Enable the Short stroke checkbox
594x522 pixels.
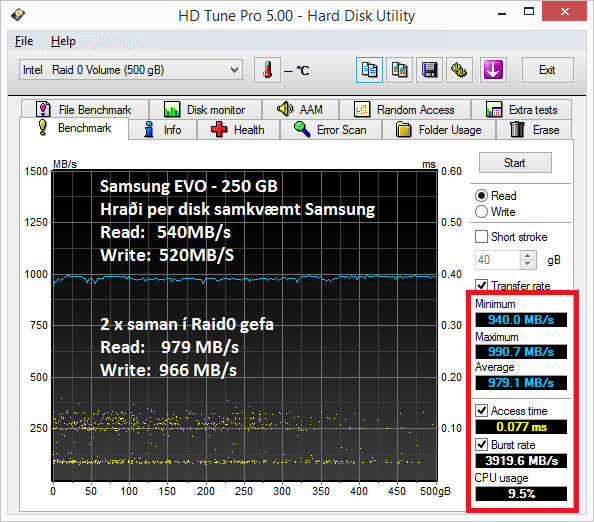click(481, 237)
